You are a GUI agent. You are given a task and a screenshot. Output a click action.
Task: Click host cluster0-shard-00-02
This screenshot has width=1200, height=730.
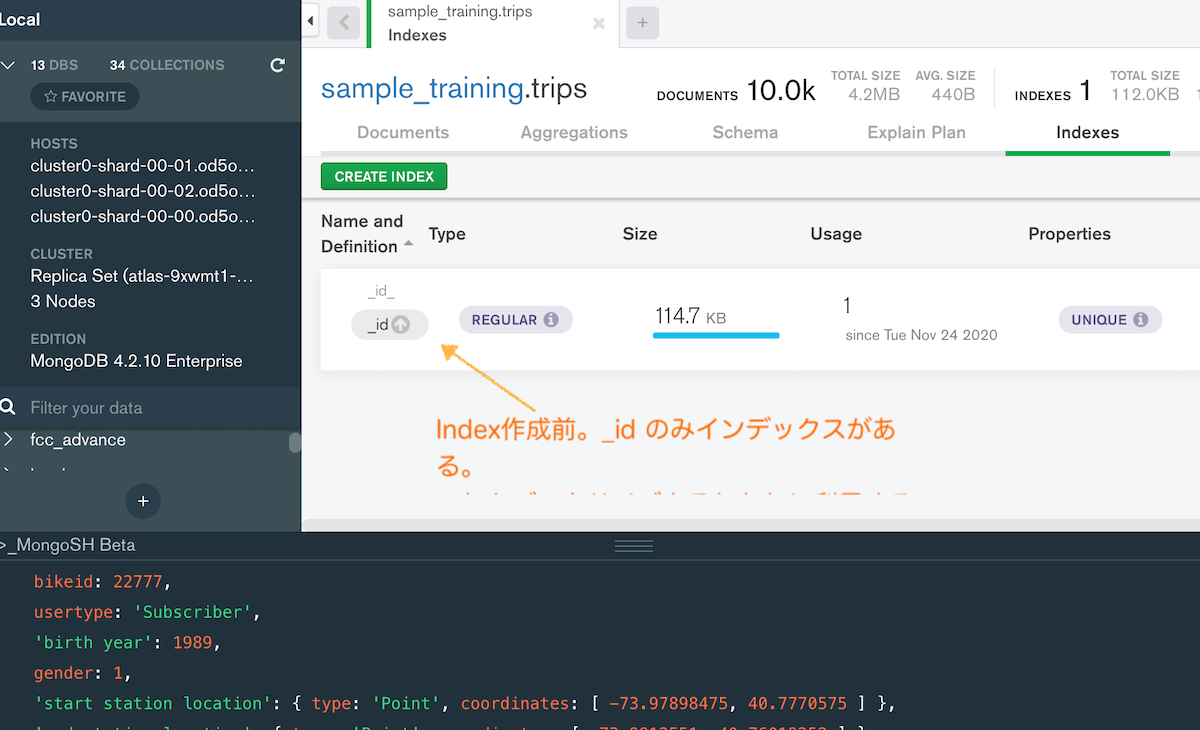[x=143, y=190]
